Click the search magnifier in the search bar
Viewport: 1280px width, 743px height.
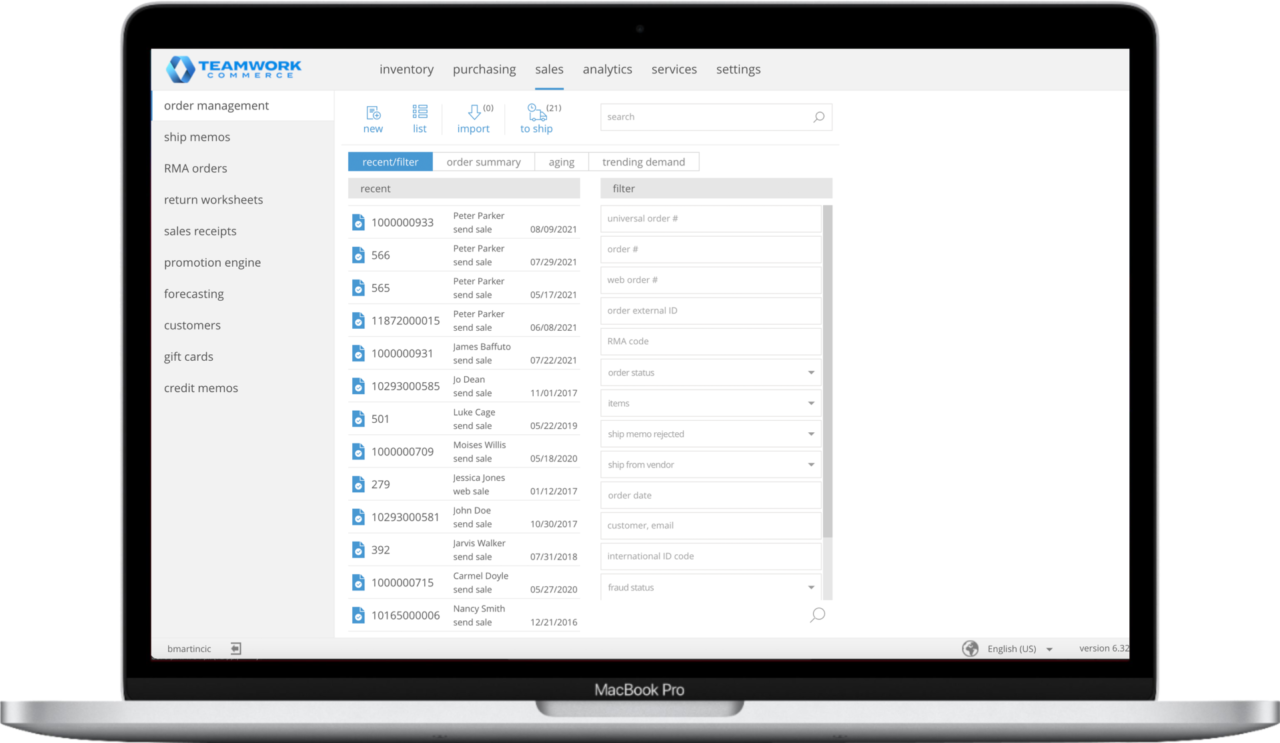click(818, 117)
